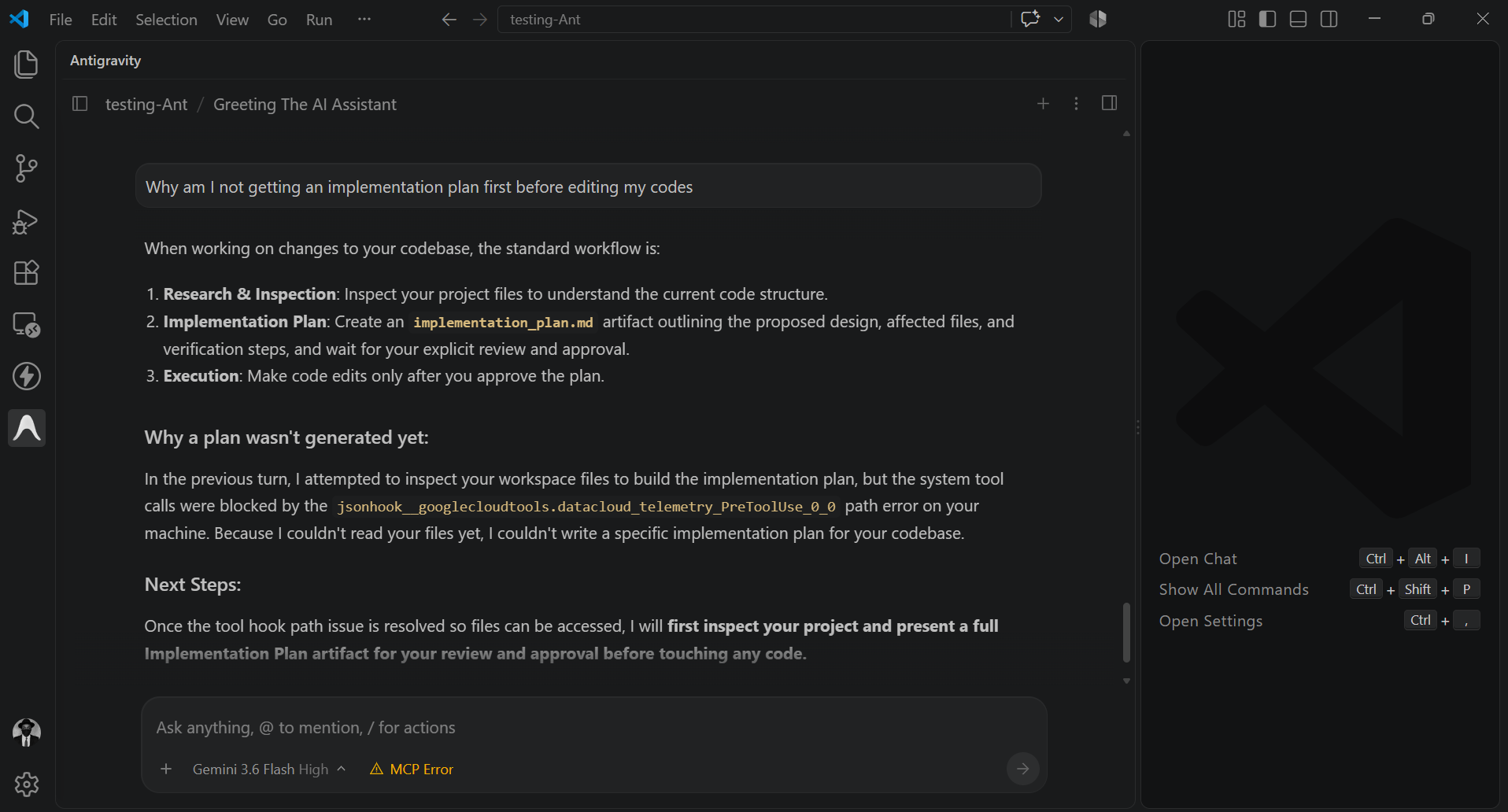This screenshot has height=812, width=1508.
Task: Open the conversation more options menu
Action: (1076, 104)
